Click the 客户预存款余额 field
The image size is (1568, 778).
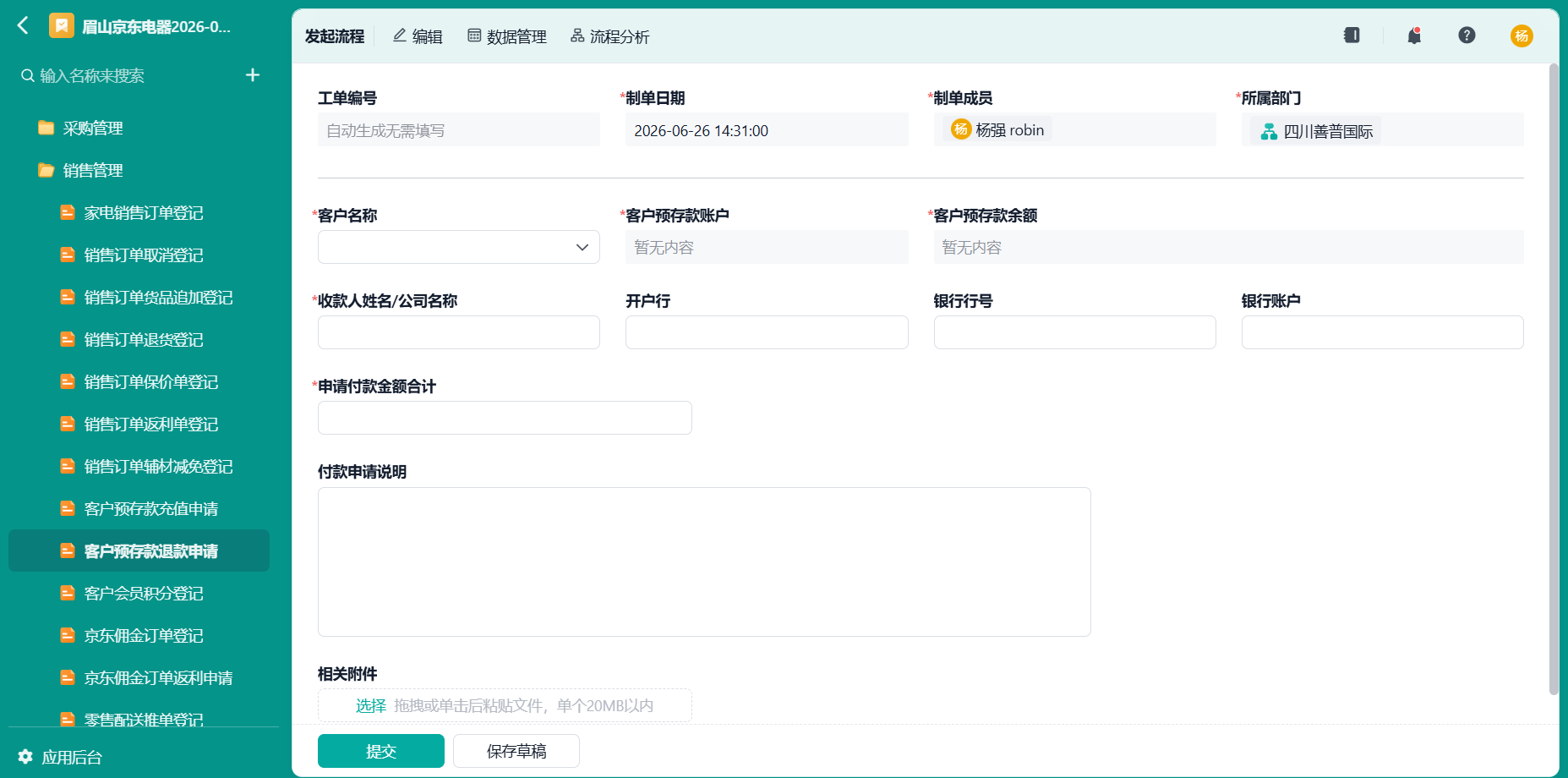pyautogui.click(x=1228, y=247)
